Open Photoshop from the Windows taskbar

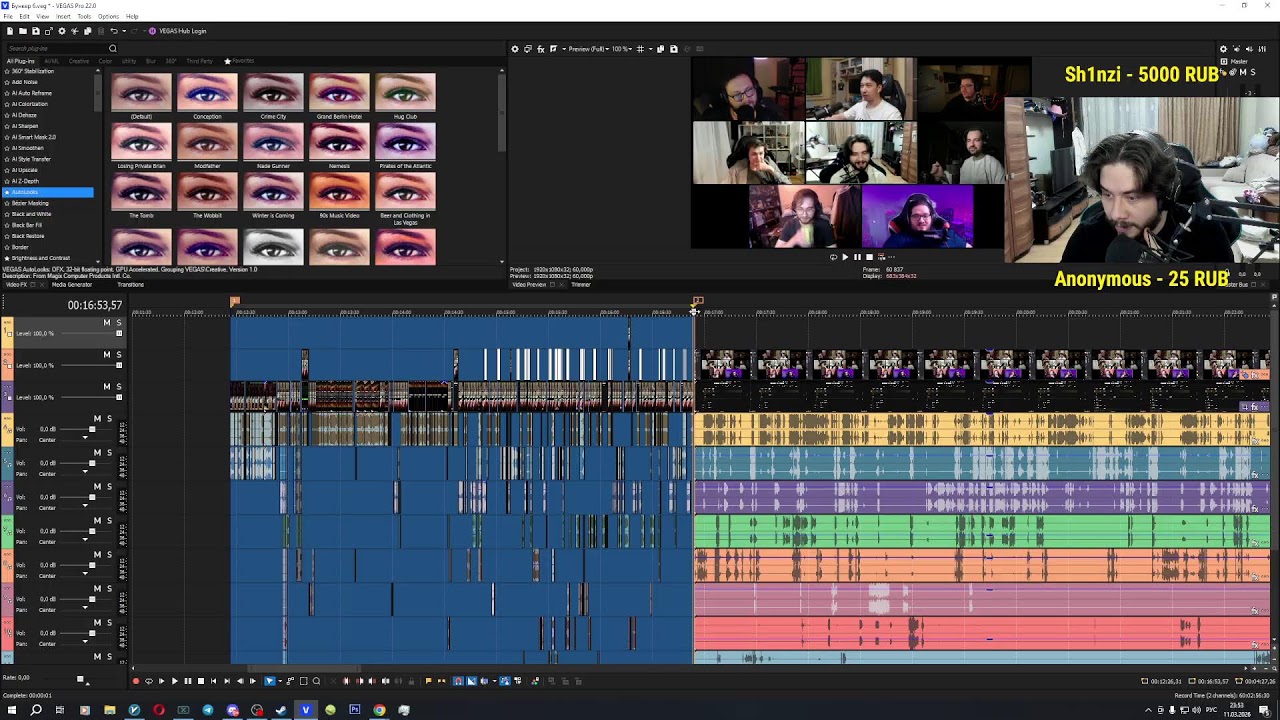click(355, 710)
